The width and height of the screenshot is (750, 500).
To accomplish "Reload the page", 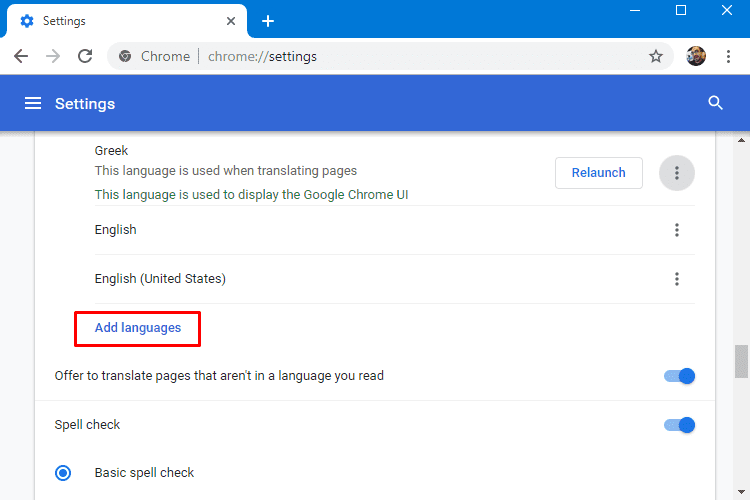I will (x=85, y=56).
